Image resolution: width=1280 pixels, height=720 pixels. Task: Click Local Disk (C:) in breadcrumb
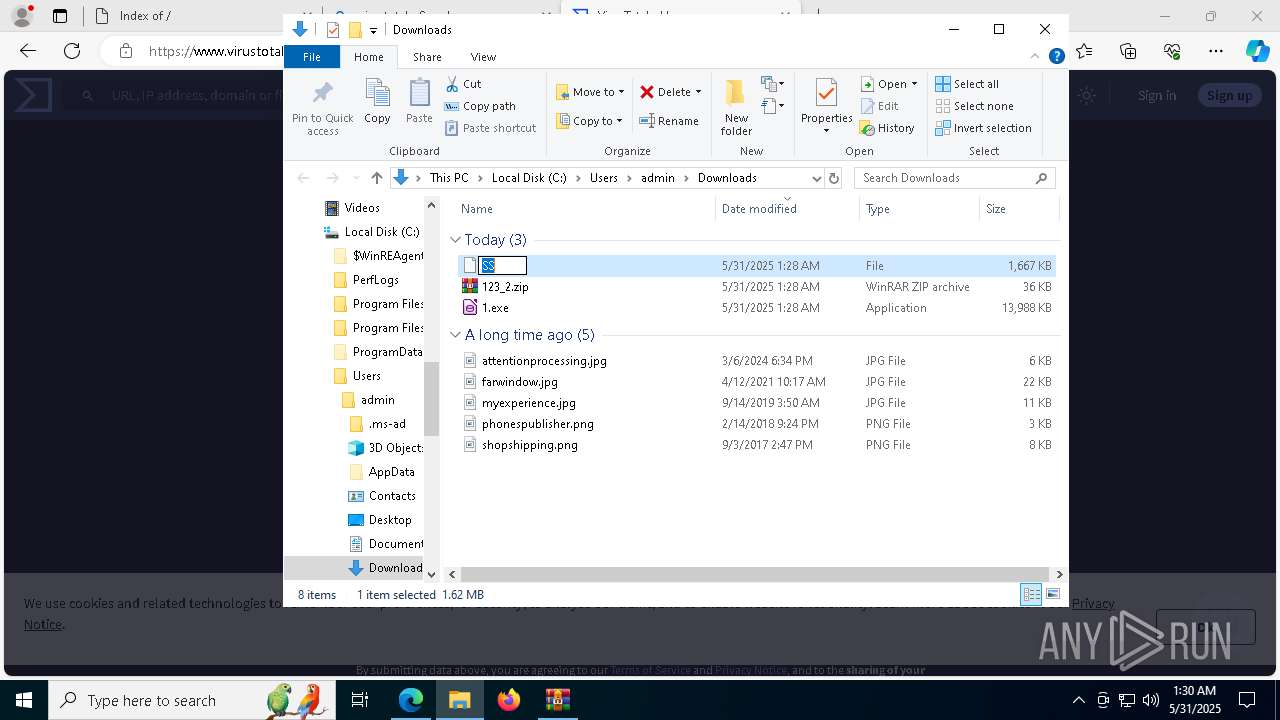pos(529,178)
